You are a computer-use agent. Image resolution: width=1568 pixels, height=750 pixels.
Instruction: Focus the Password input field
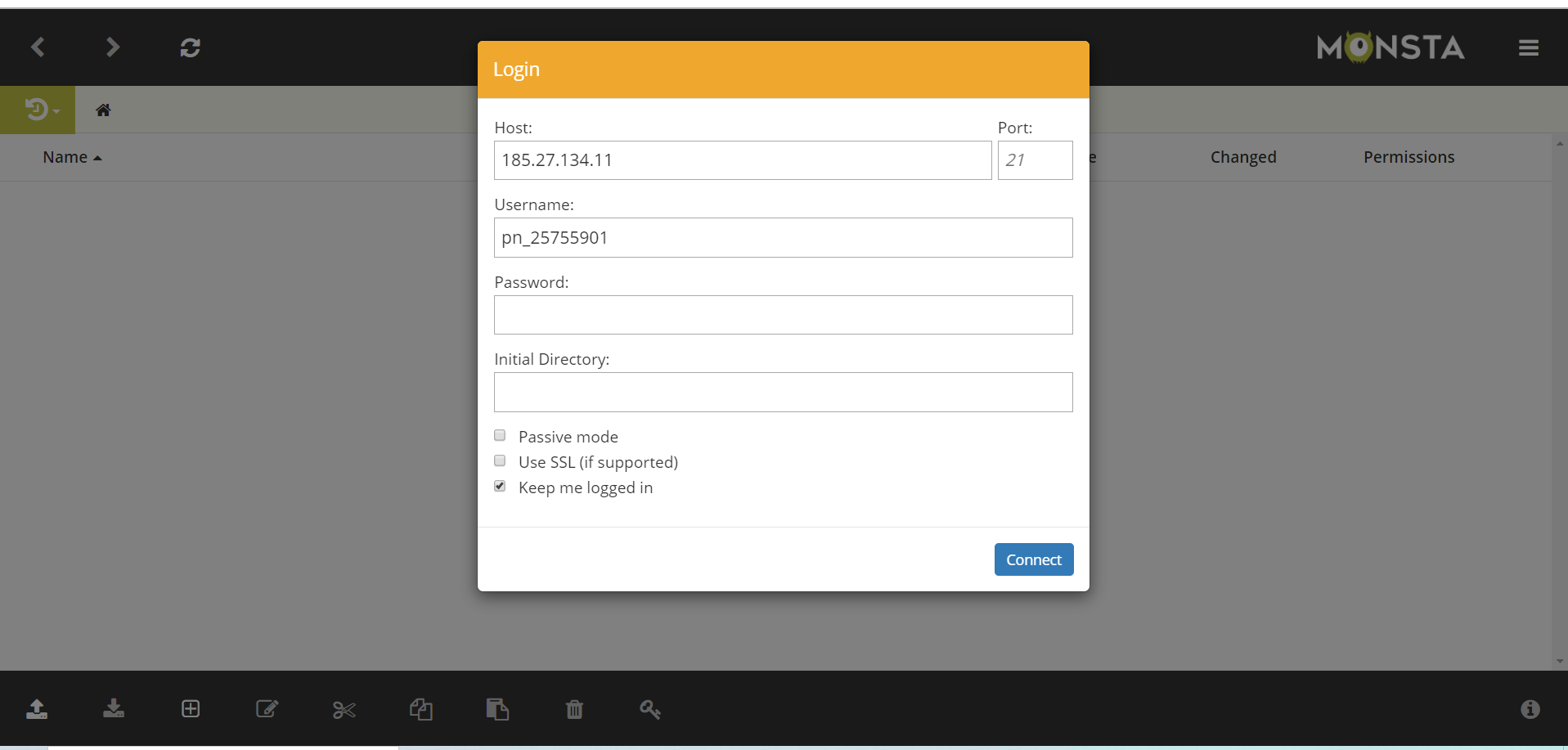coord(784,315)
